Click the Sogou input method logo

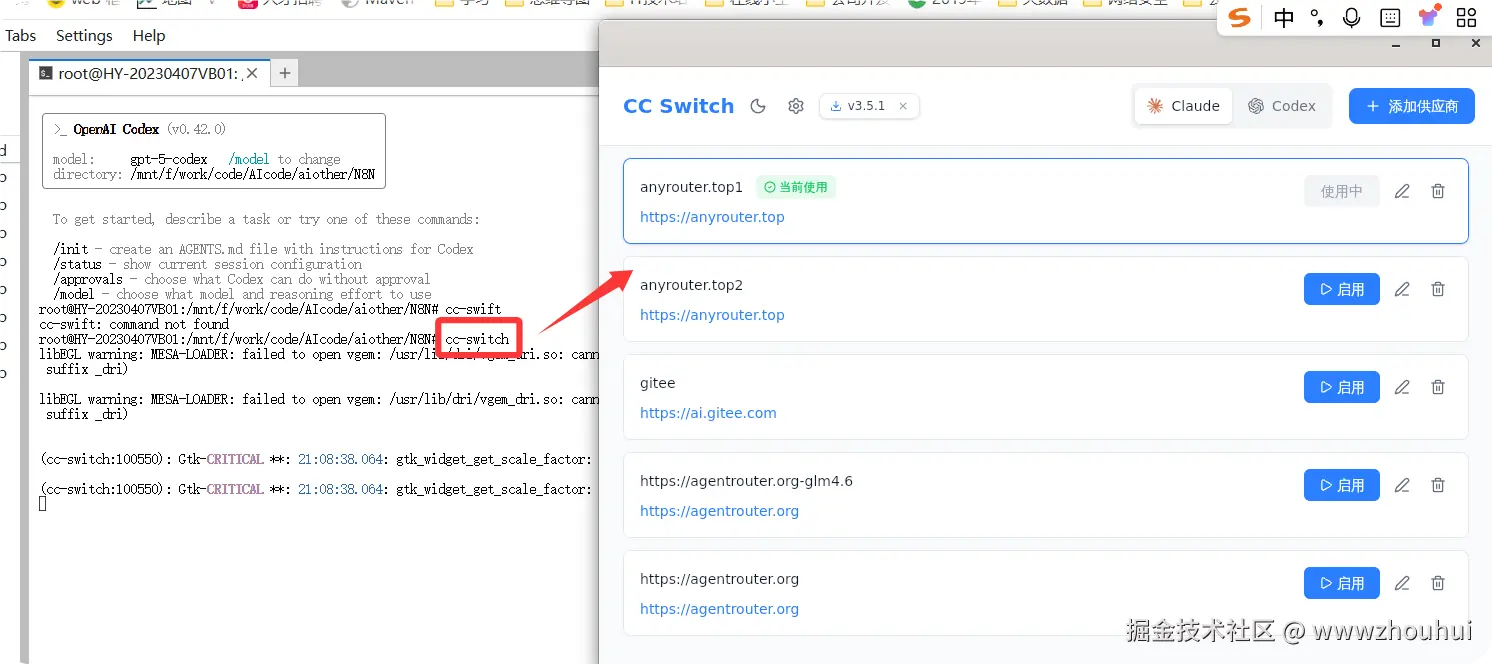pos(1240,17)
